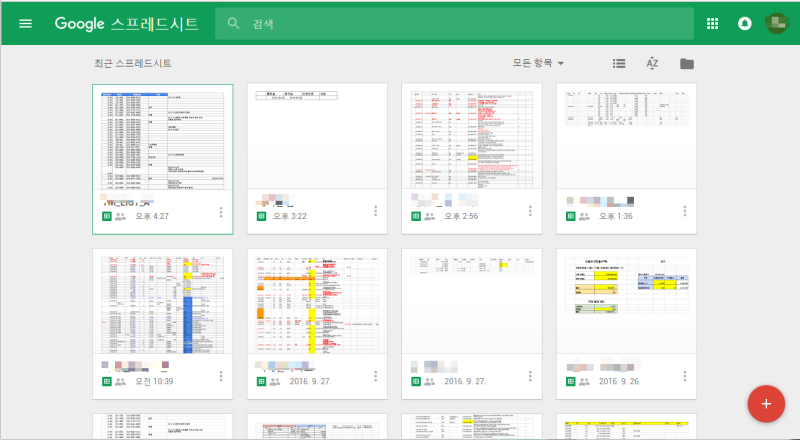Viewport: 800px width, 440px height.
Task: Click shared people icon on 오전 10:39 card
Action: [x=120, y=382]
